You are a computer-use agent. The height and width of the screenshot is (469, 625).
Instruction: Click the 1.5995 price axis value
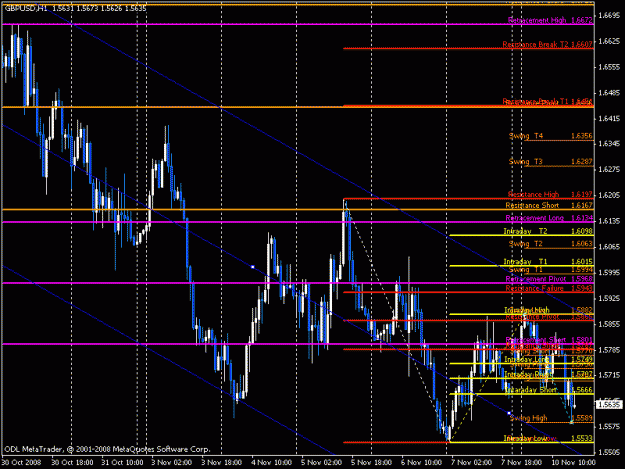pyautogui.click(x=609, y=273)
